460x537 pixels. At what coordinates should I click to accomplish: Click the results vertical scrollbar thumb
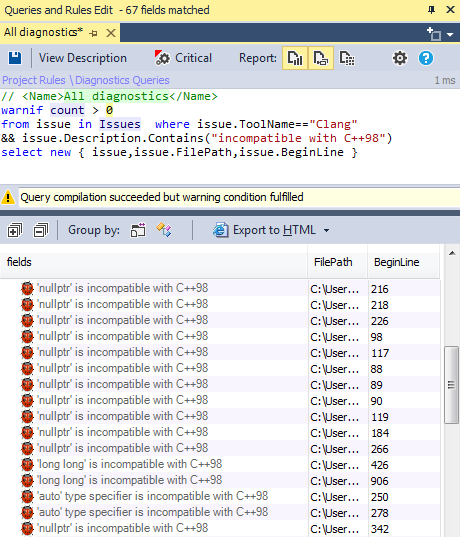click(x=451, y=385)
